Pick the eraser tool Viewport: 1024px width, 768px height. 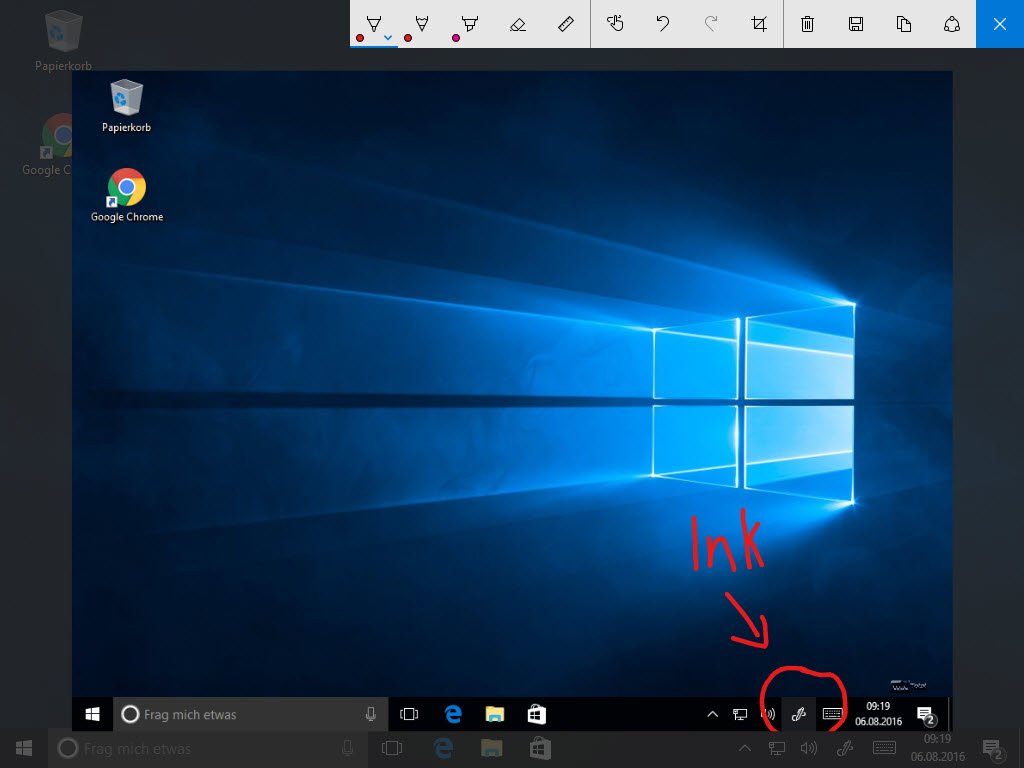517,24
